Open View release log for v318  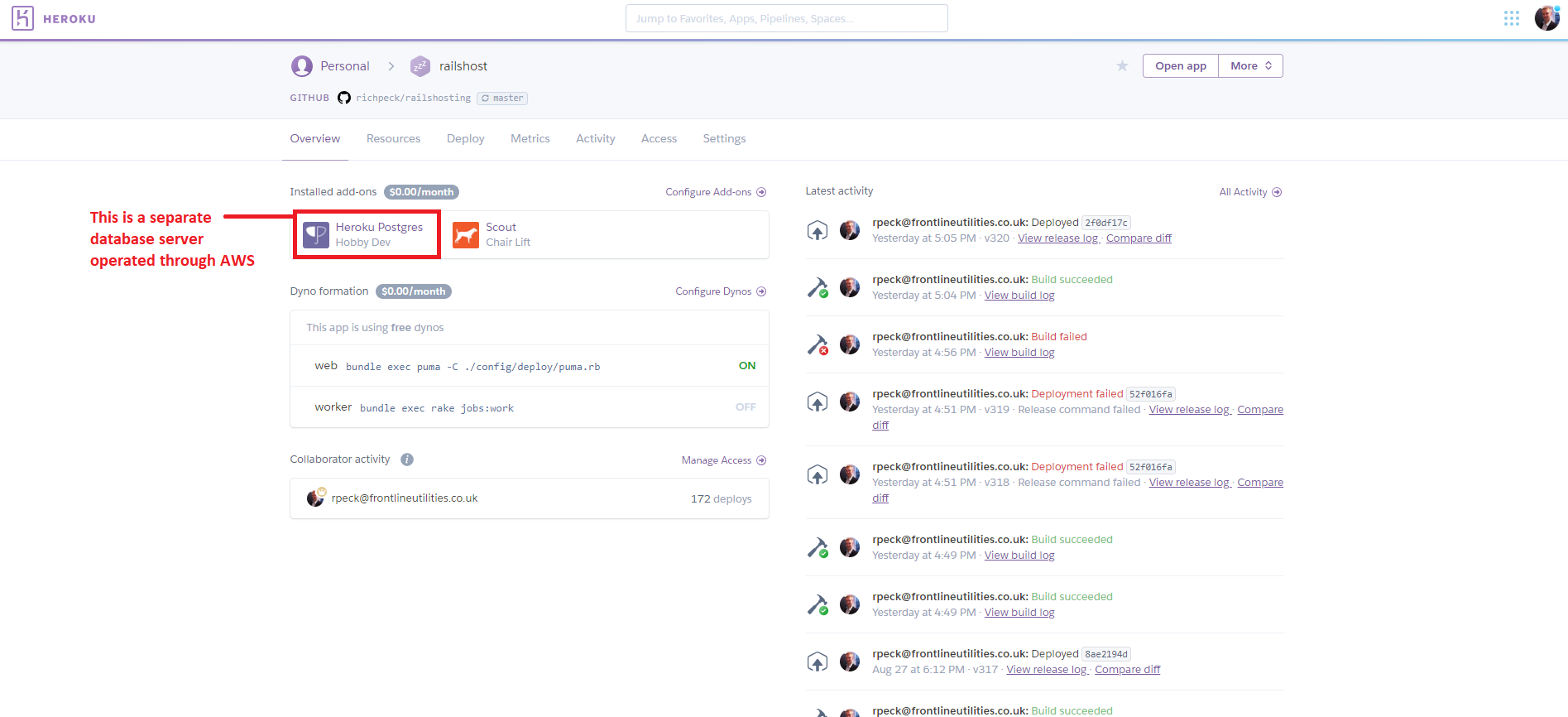1189,483
